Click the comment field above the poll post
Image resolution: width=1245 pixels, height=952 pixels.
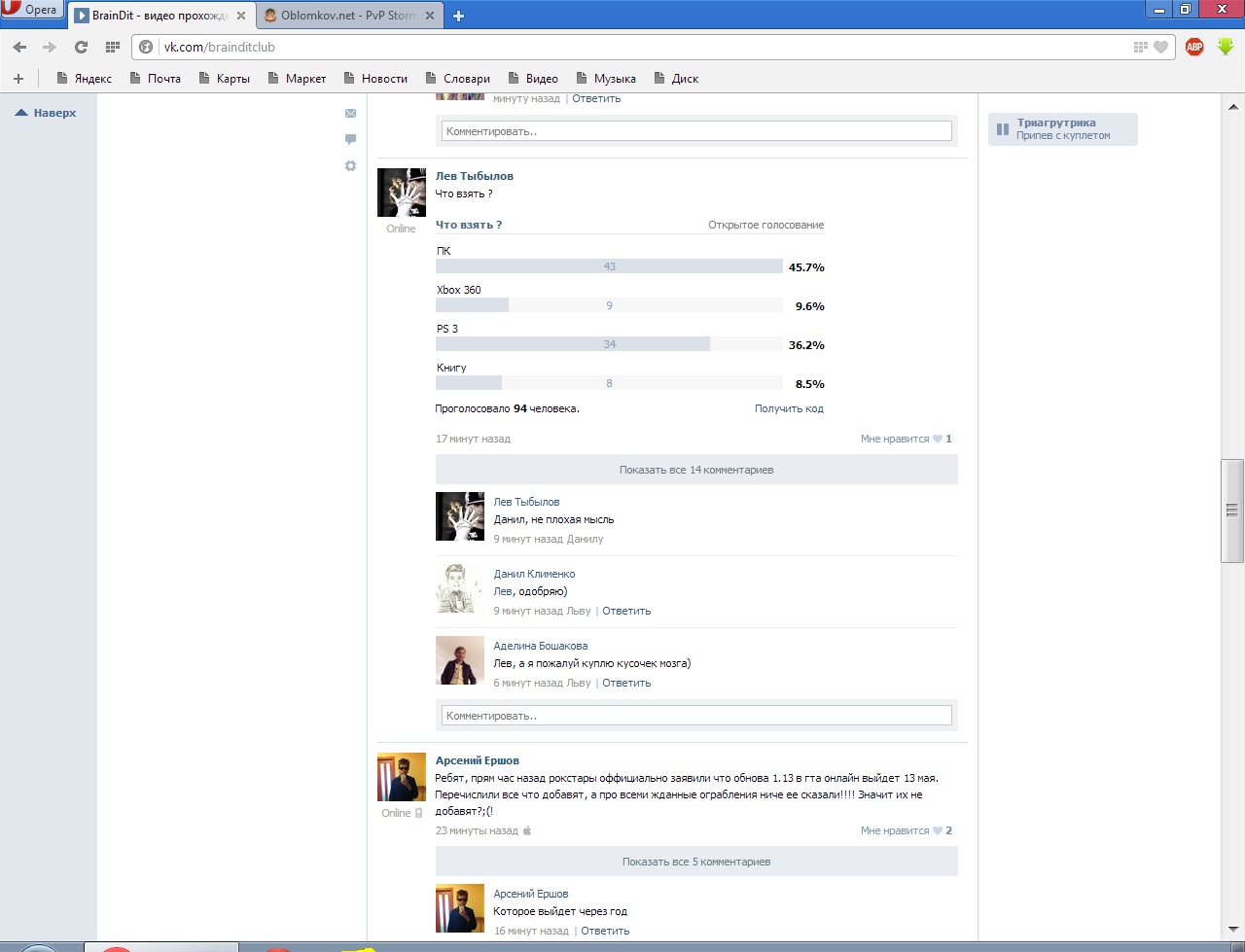pyautogui.click(x=696, y=131)
